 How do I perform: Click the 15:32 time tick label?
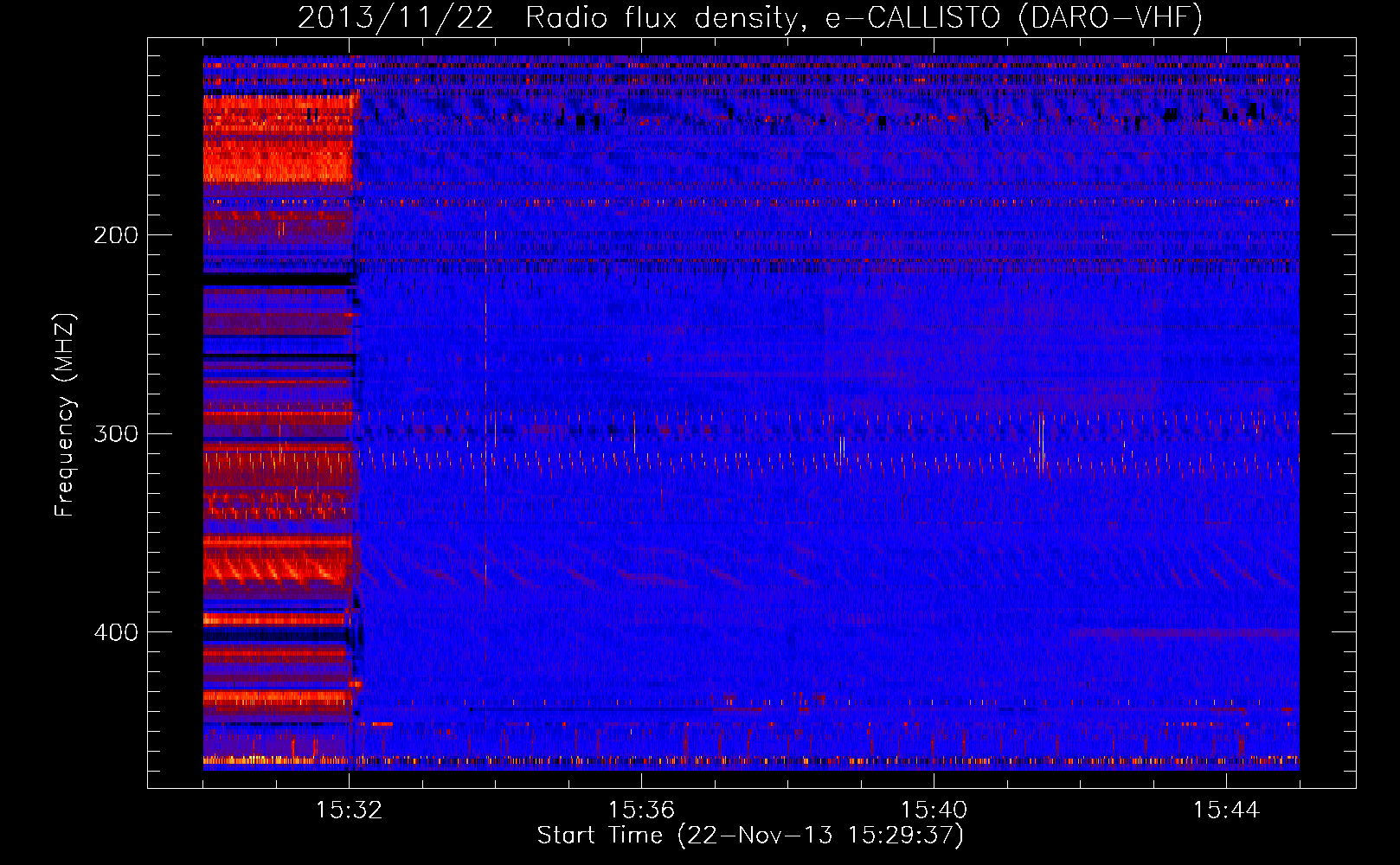(x=349, y=811)
